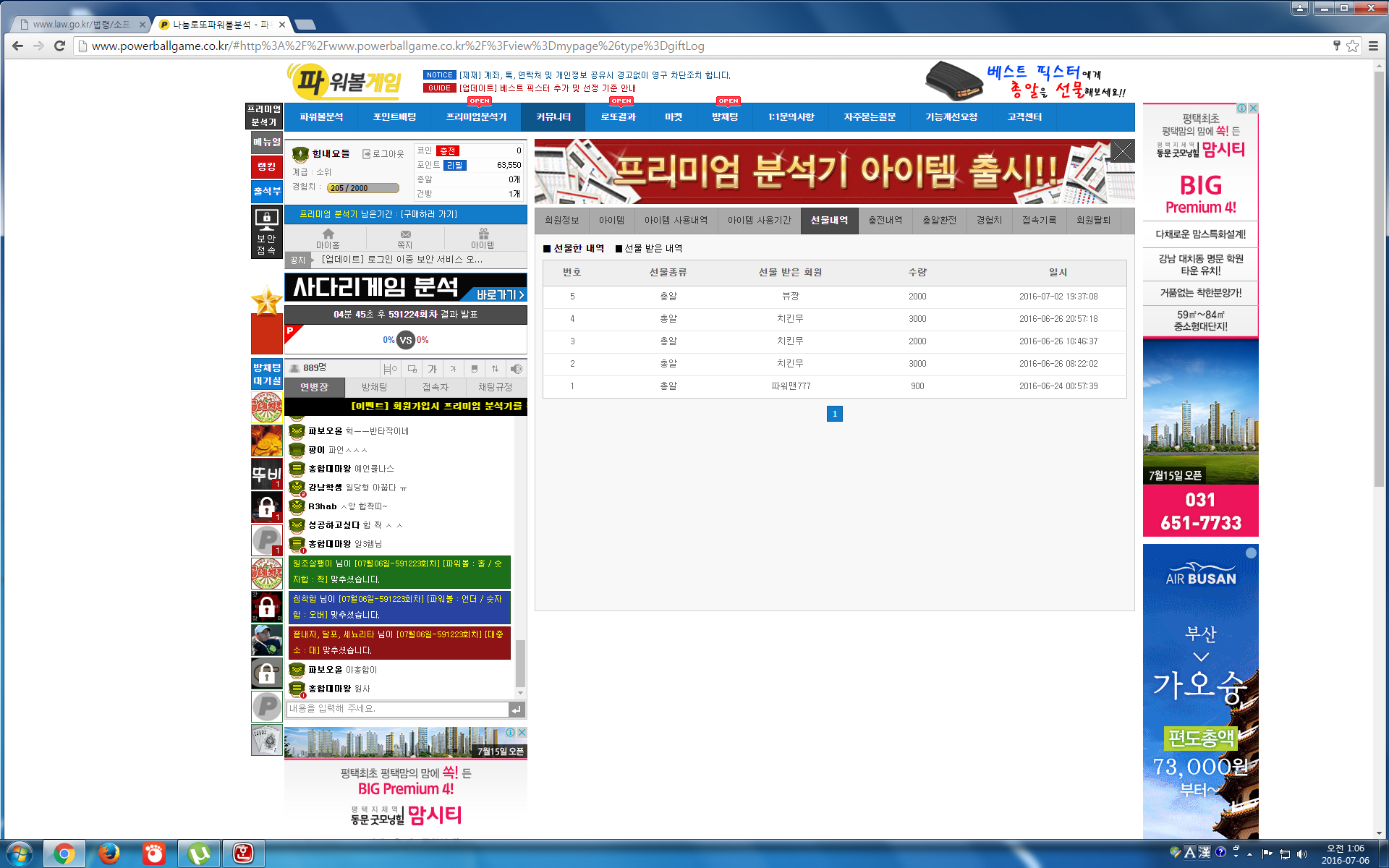Click pagination page 1 button
The image size is (1389, 868).
[834, 414]
